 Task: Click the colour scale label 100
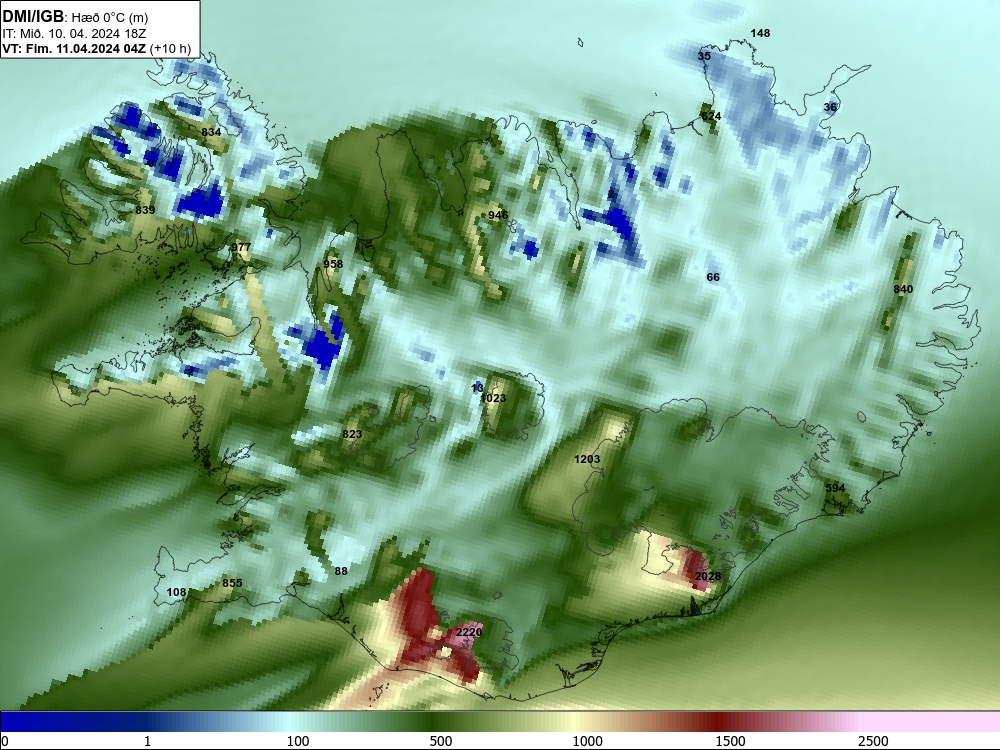(x=298, y=741)
